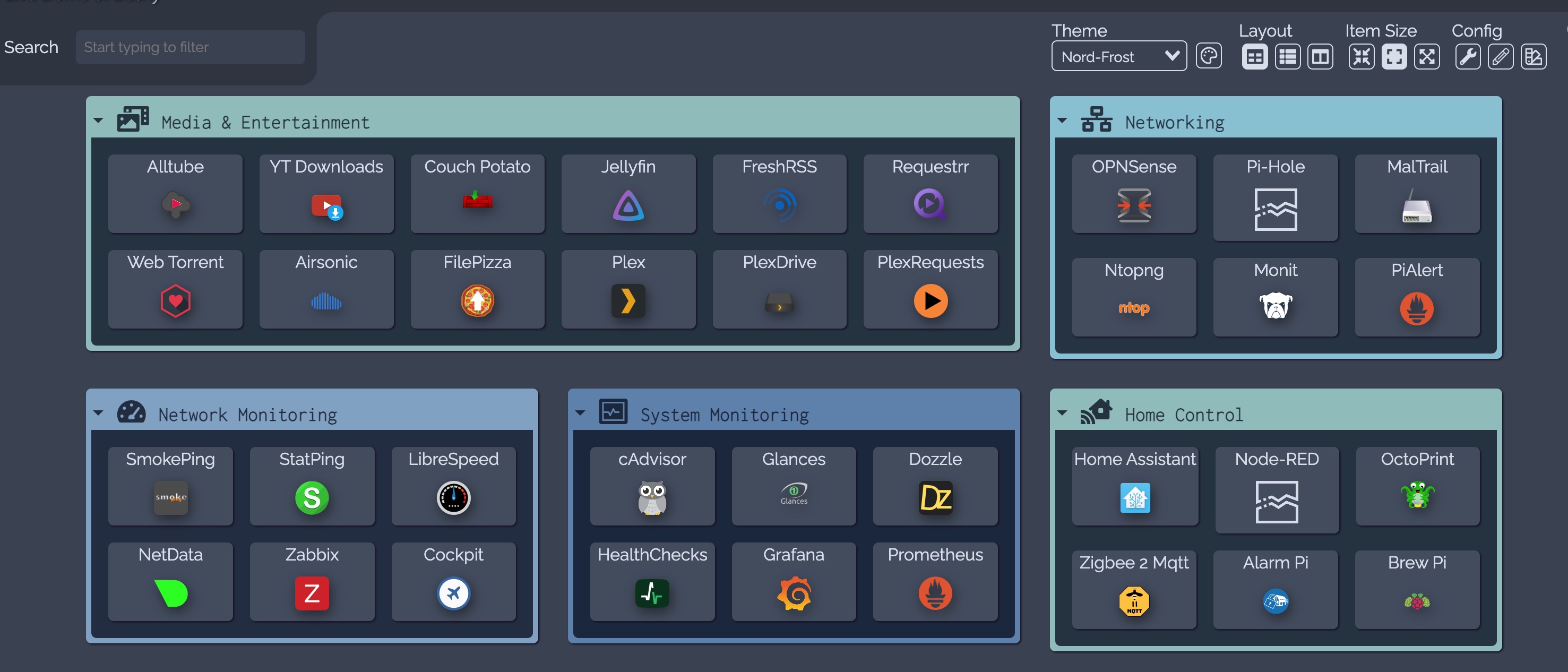1568x672 pixels.
Task: Set item size to large
Action: click(1427, 57)
